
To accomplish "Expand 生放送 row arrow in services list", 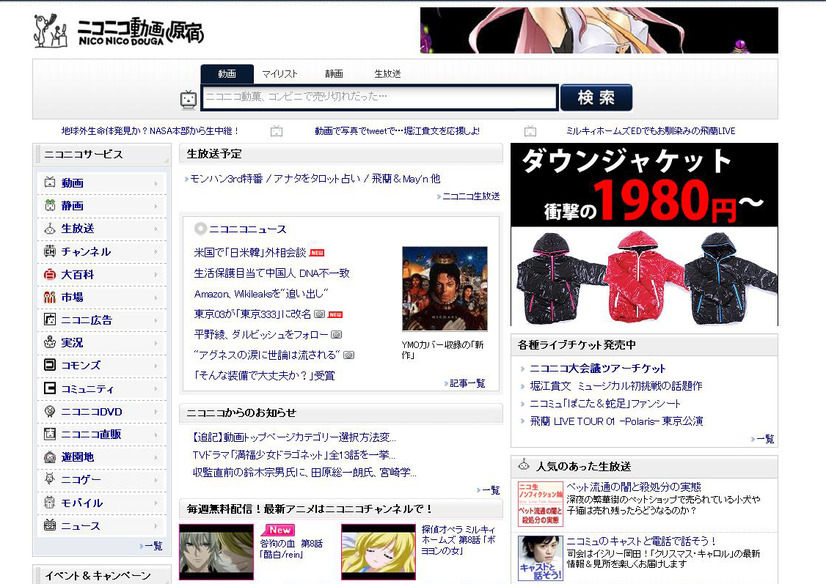I will click(156, 229).
